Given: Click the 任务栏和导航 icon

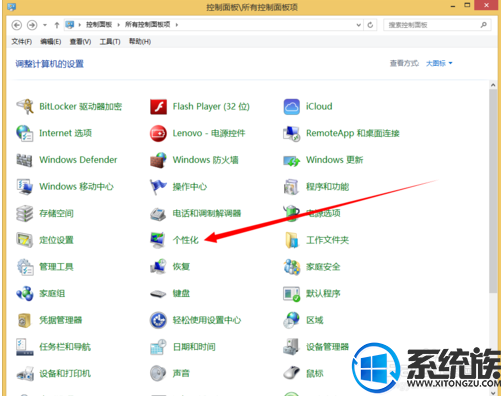Looking at the screenshot, I should pos(25,347).
